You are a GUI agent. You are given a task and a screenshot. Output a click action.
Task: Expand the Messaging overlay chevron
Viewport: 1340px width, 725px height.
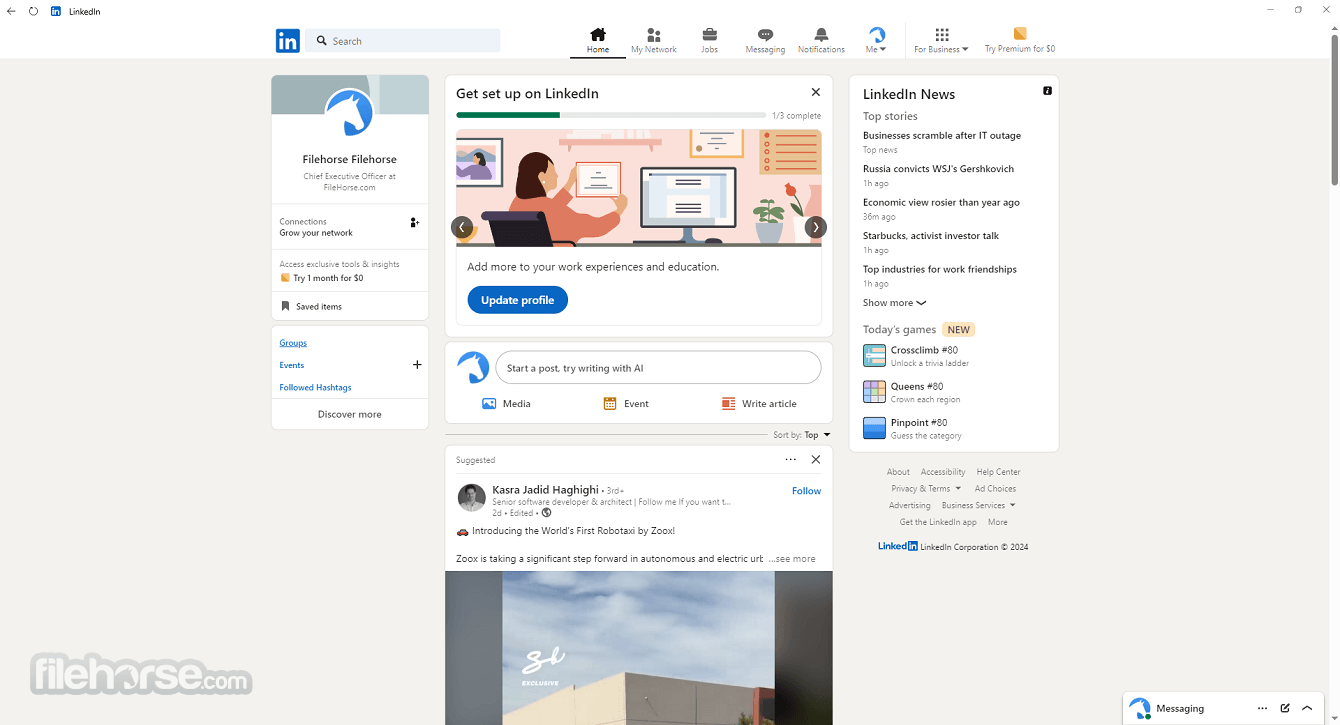click(1307, 708)
